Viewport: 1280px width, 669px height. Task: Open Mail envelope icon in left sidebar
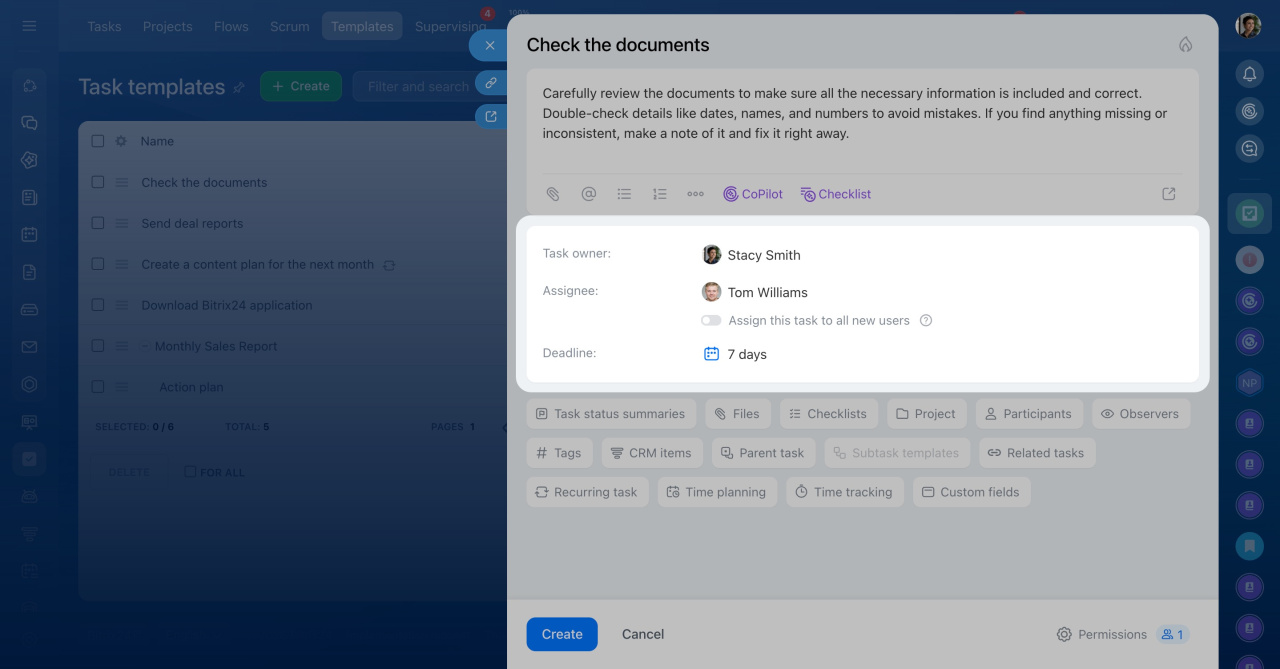29,347
